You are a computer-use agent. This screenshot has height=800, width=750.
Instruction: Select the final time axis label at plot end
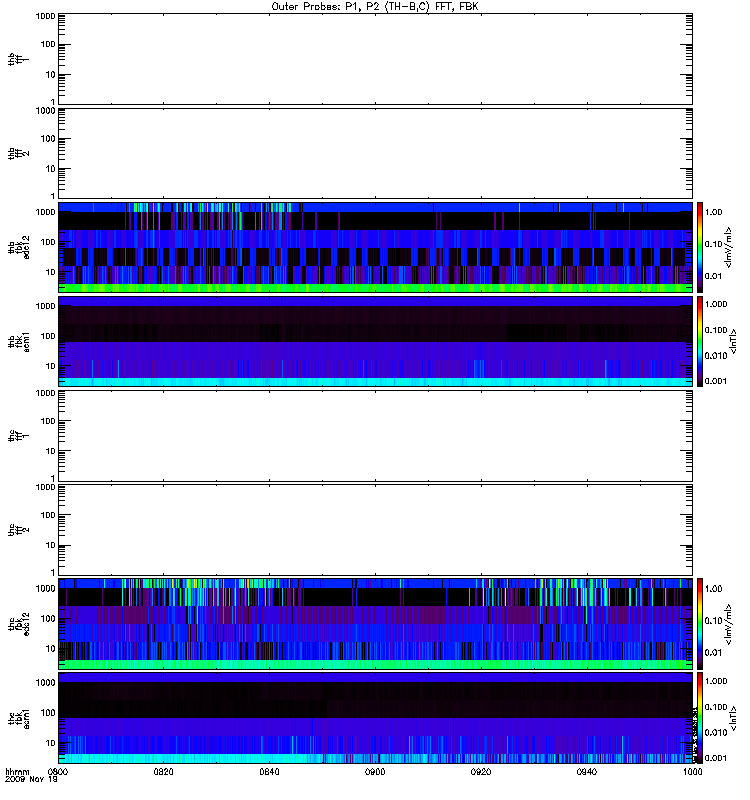[x=692, y=772]
